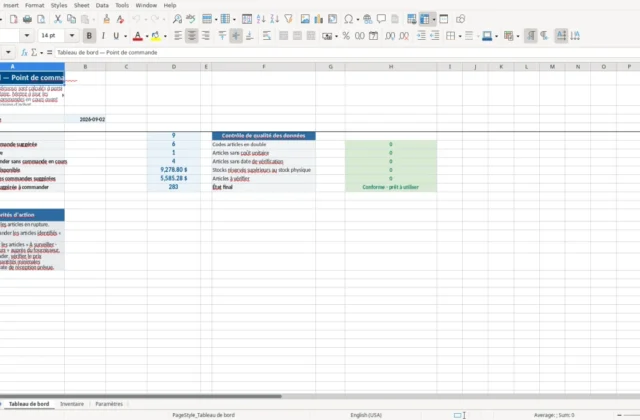The width and height of the screenshot is (640, 420).
Task: Click the Sort dialog icon
Action: coord(247,19)
